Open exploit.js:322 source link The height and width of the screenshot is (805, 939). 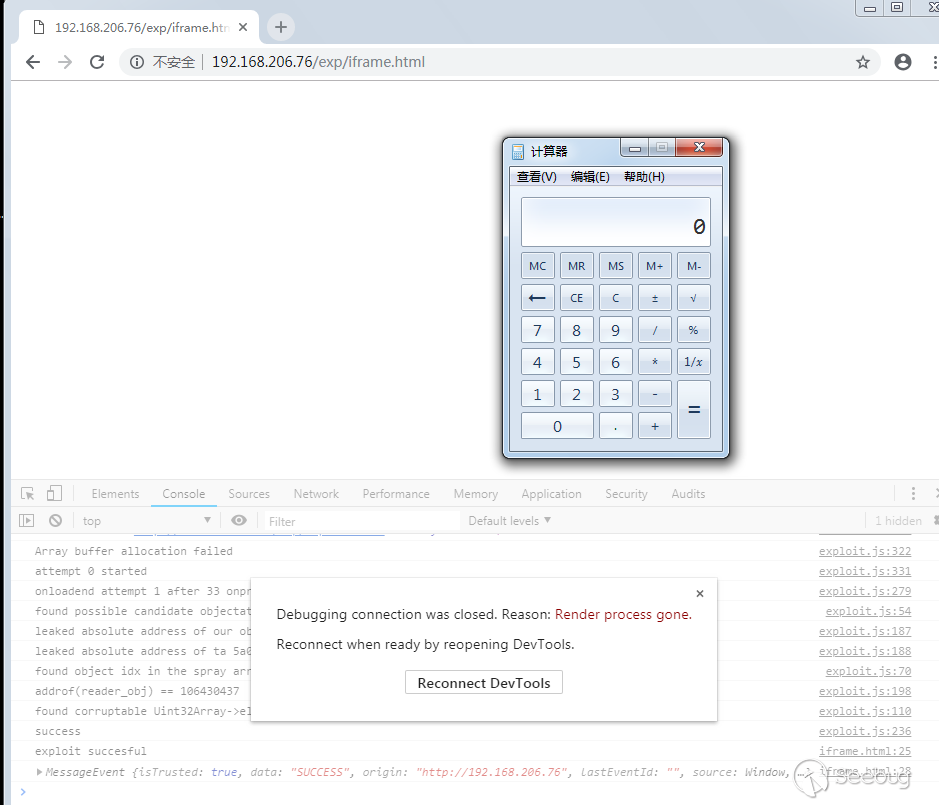pyautogui.click(x=865, y=551)
